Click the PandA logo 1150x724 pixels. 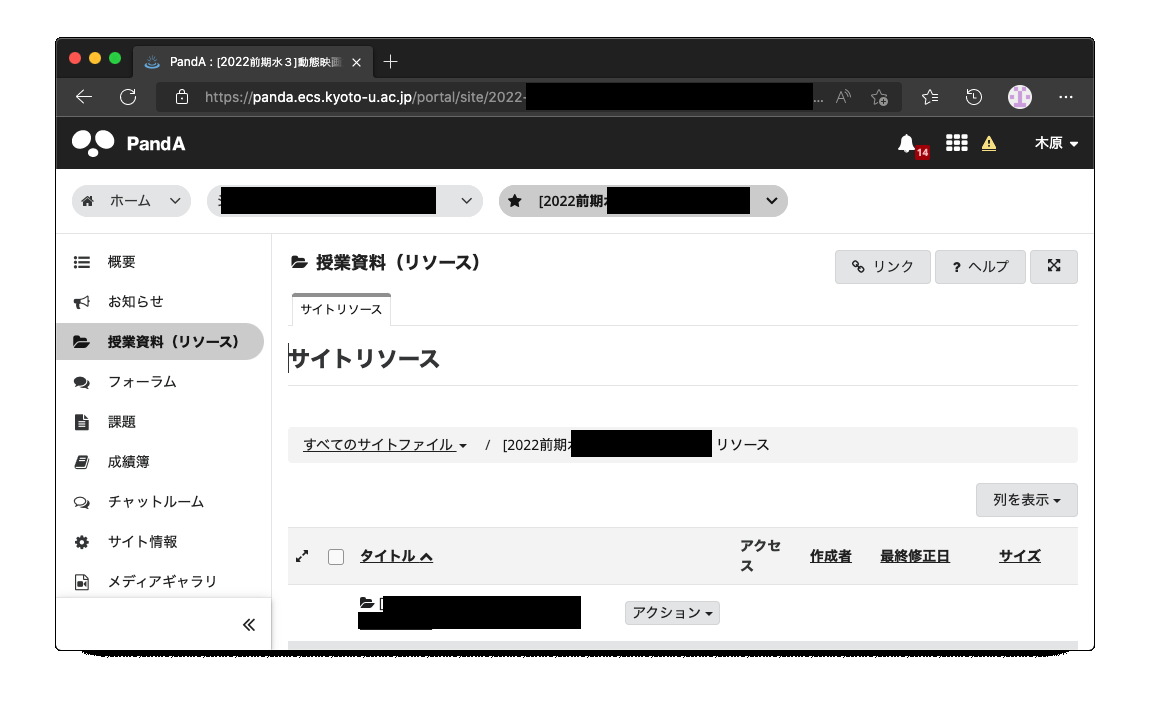point(128,143)
